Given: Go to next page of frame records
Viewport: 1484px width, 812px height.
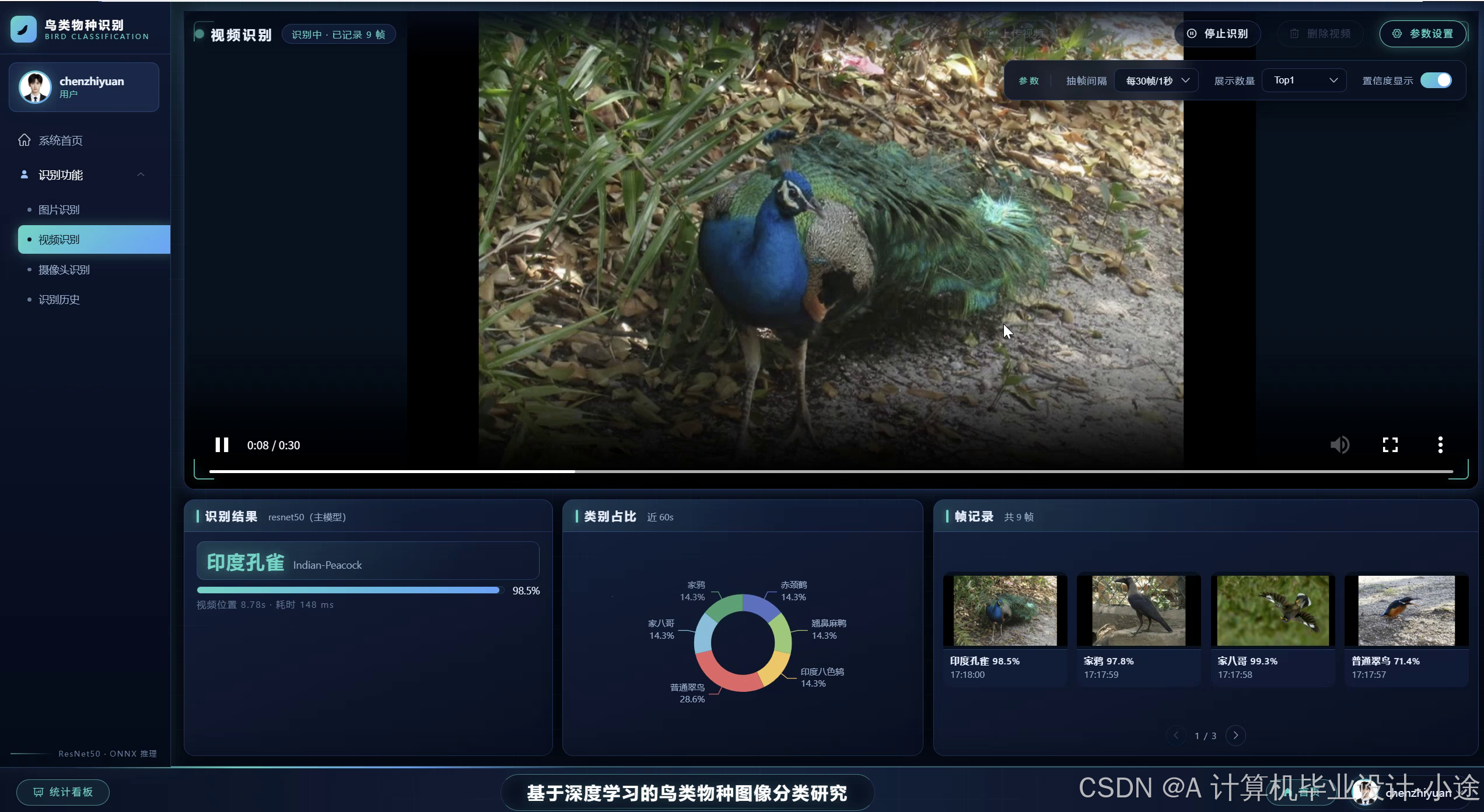Looking at the screenshot, I should tap(1235, 736).
